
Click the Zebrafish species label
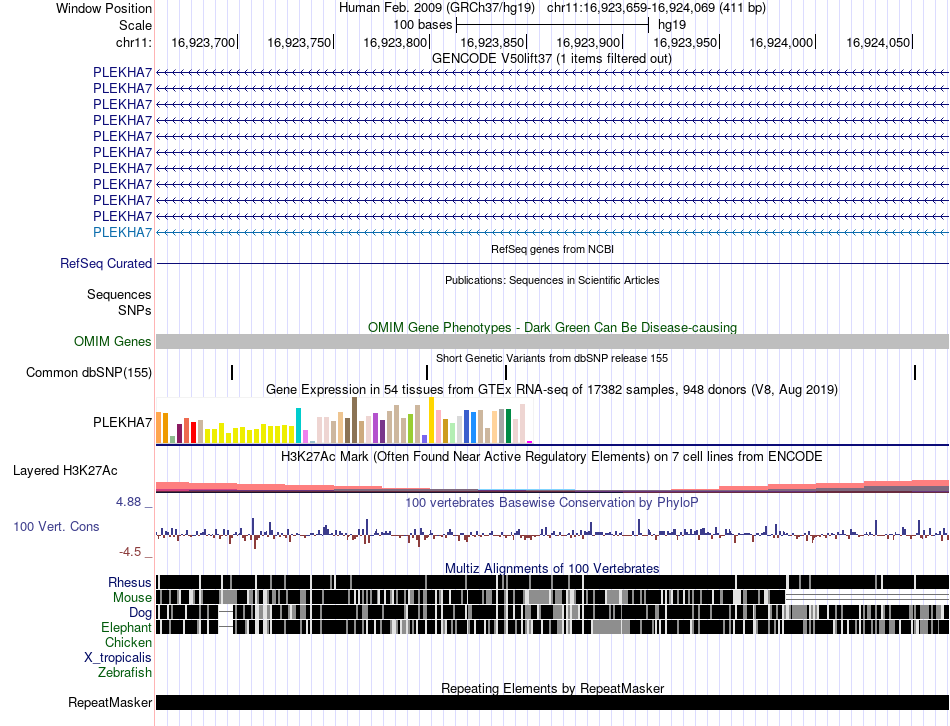pyautogui.click(x=125, y=672)
